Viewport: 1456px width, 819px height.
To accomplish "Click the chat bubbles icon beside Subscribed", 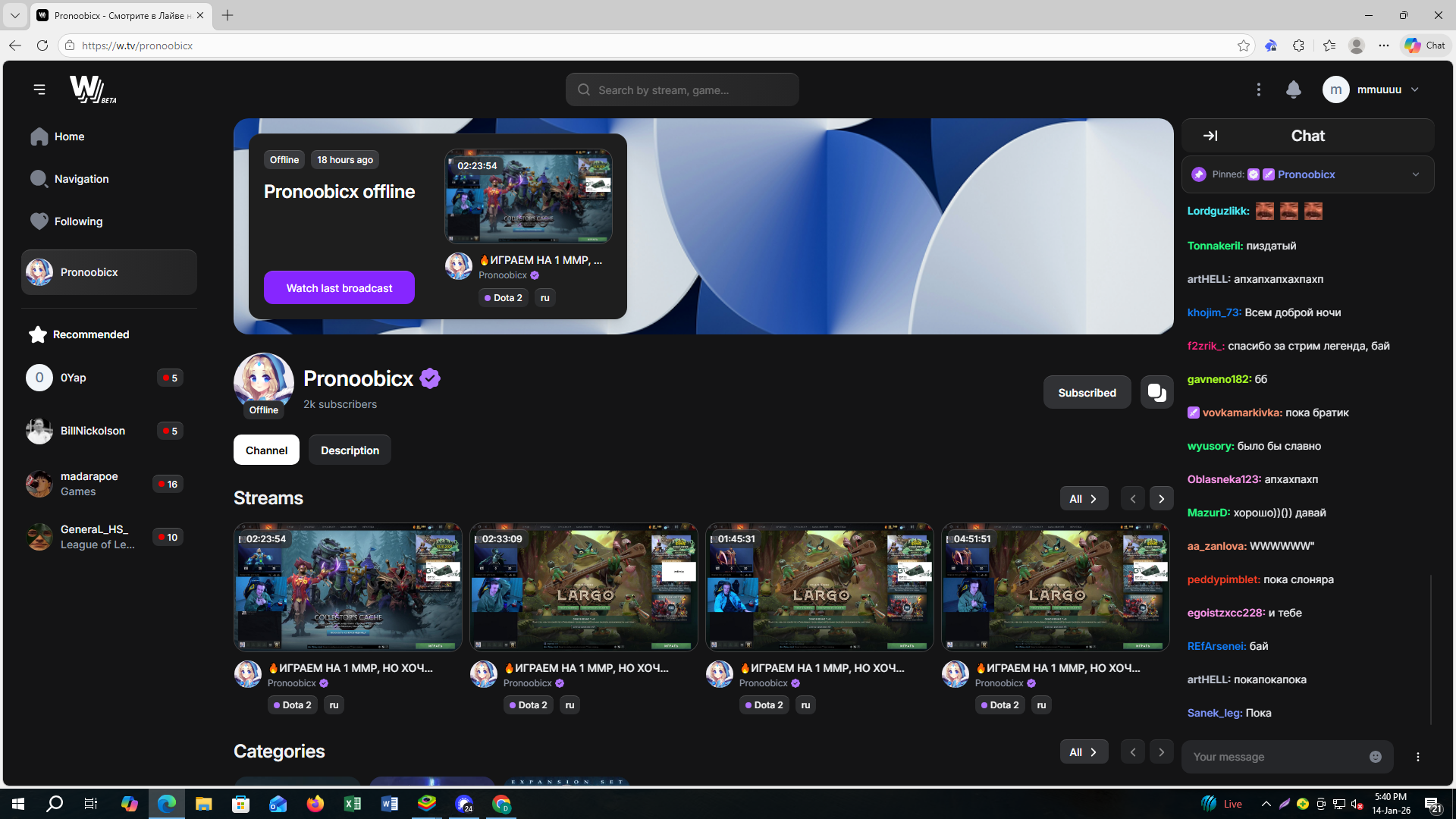I will 1156,392.
